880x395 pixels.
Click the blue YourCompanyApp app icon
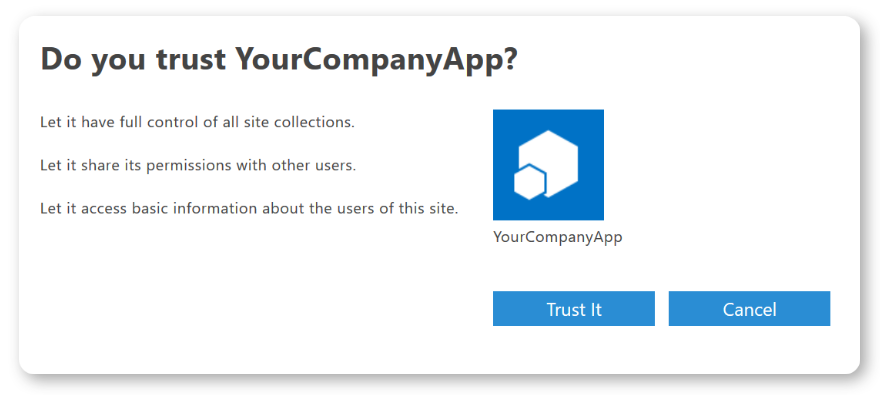[x=548, y=164]
